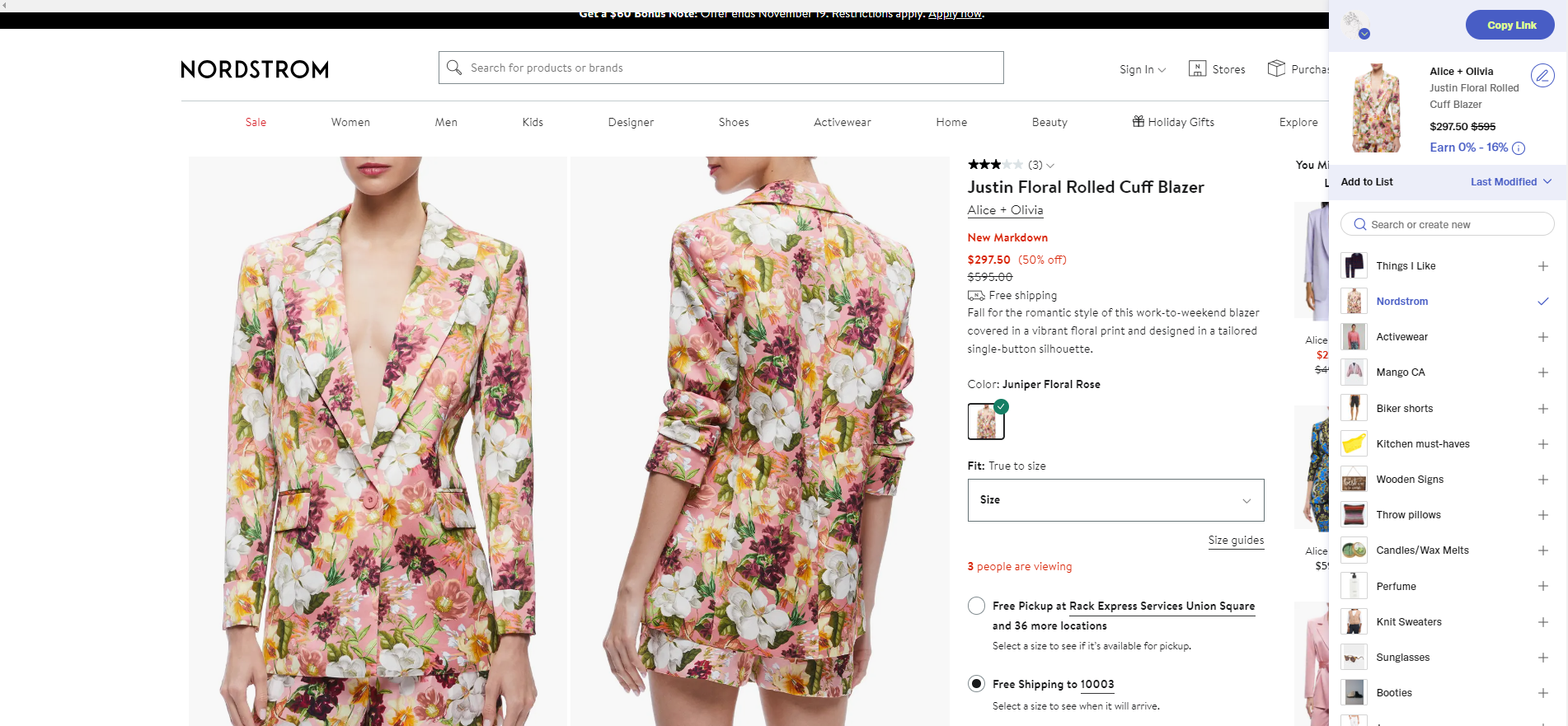
Task: Click the Rack Express Services Union Square link
Action: (1162, 606)
